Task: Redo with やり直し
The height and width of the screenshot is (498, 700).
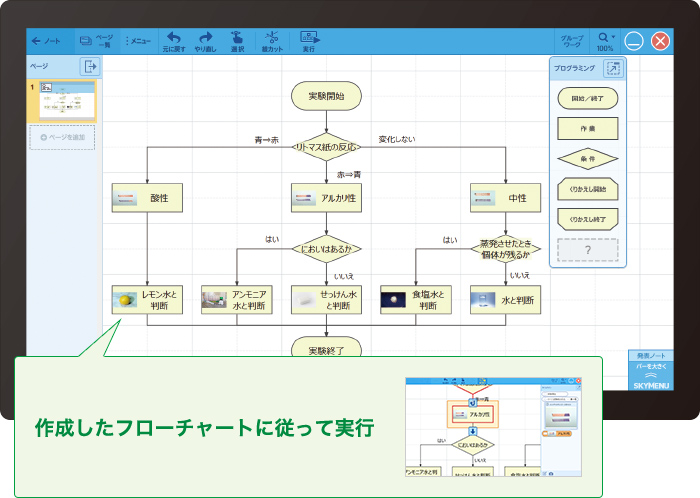Action: (205, 42)
